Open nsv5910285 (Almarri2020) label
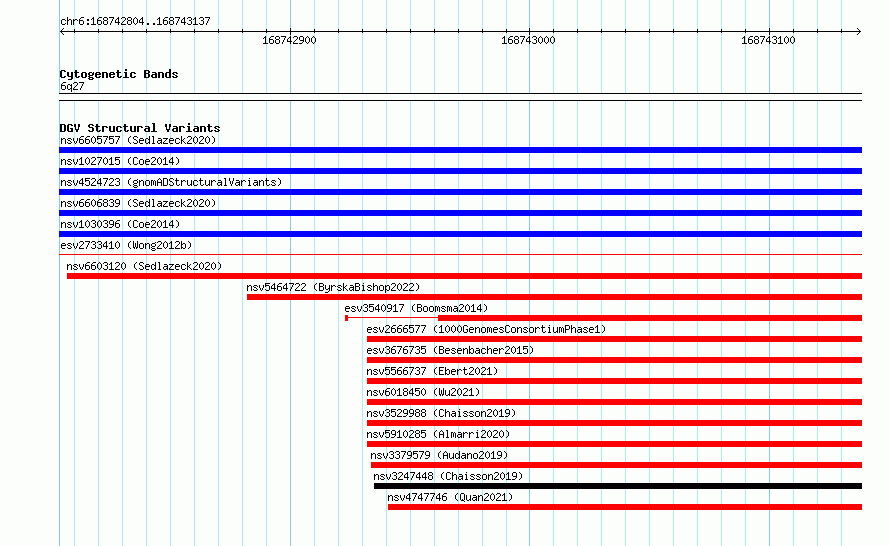 tap(438, 434)
